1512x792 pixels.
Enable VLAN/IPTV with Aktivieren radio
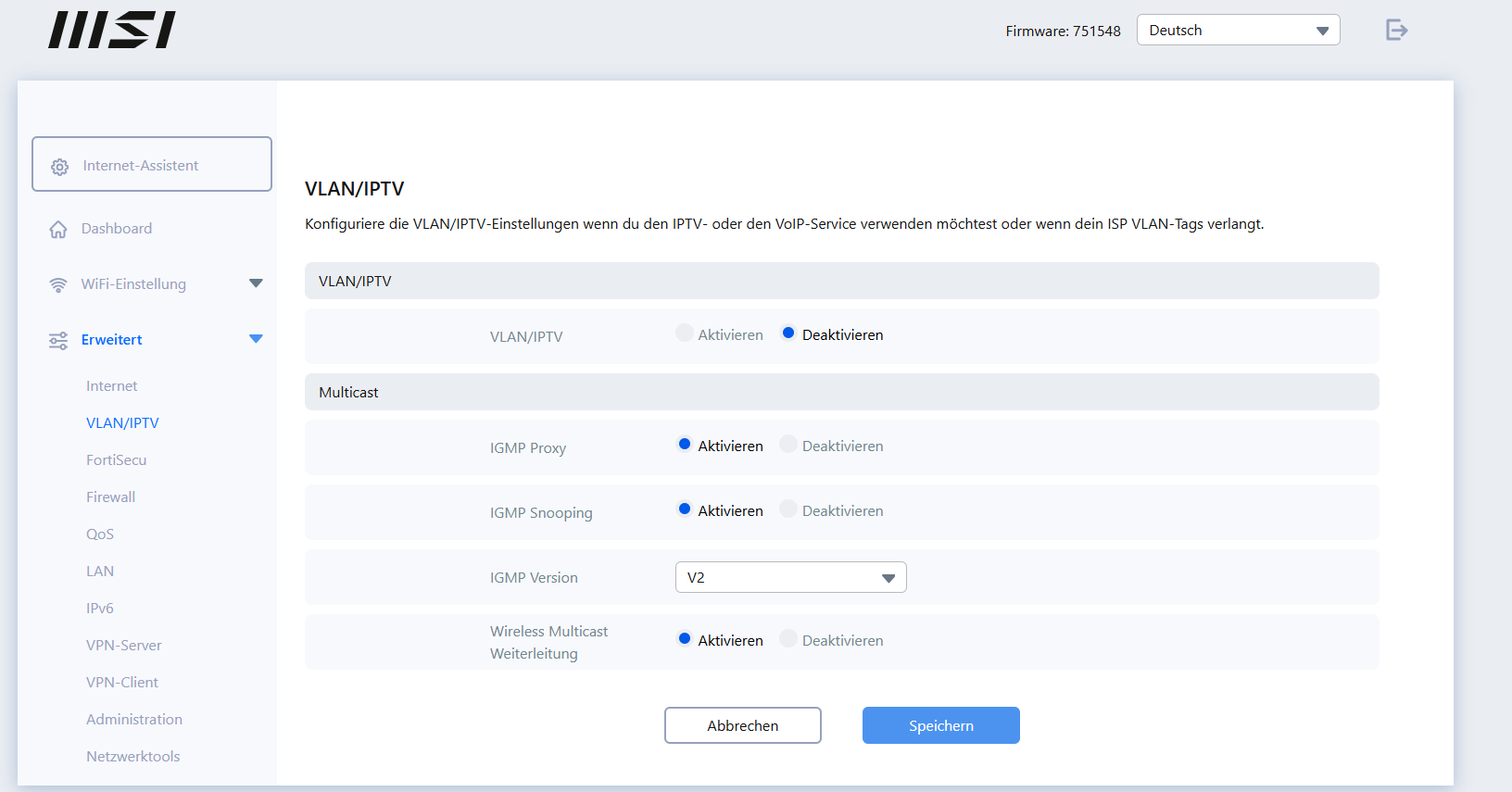[685, 333]
